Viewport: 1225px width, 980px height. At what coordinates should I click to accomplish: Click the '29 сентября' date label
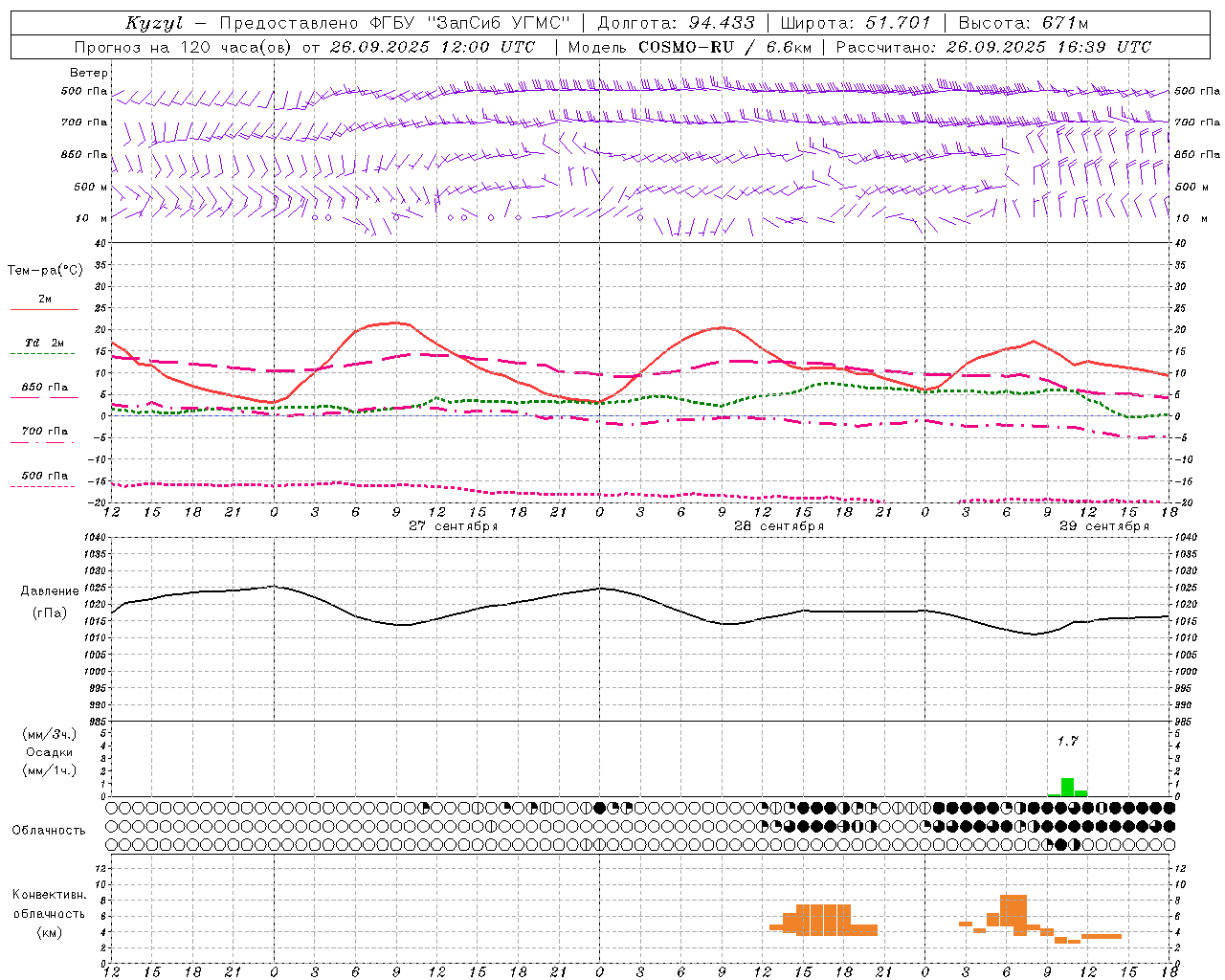[x=1104, y=526]
